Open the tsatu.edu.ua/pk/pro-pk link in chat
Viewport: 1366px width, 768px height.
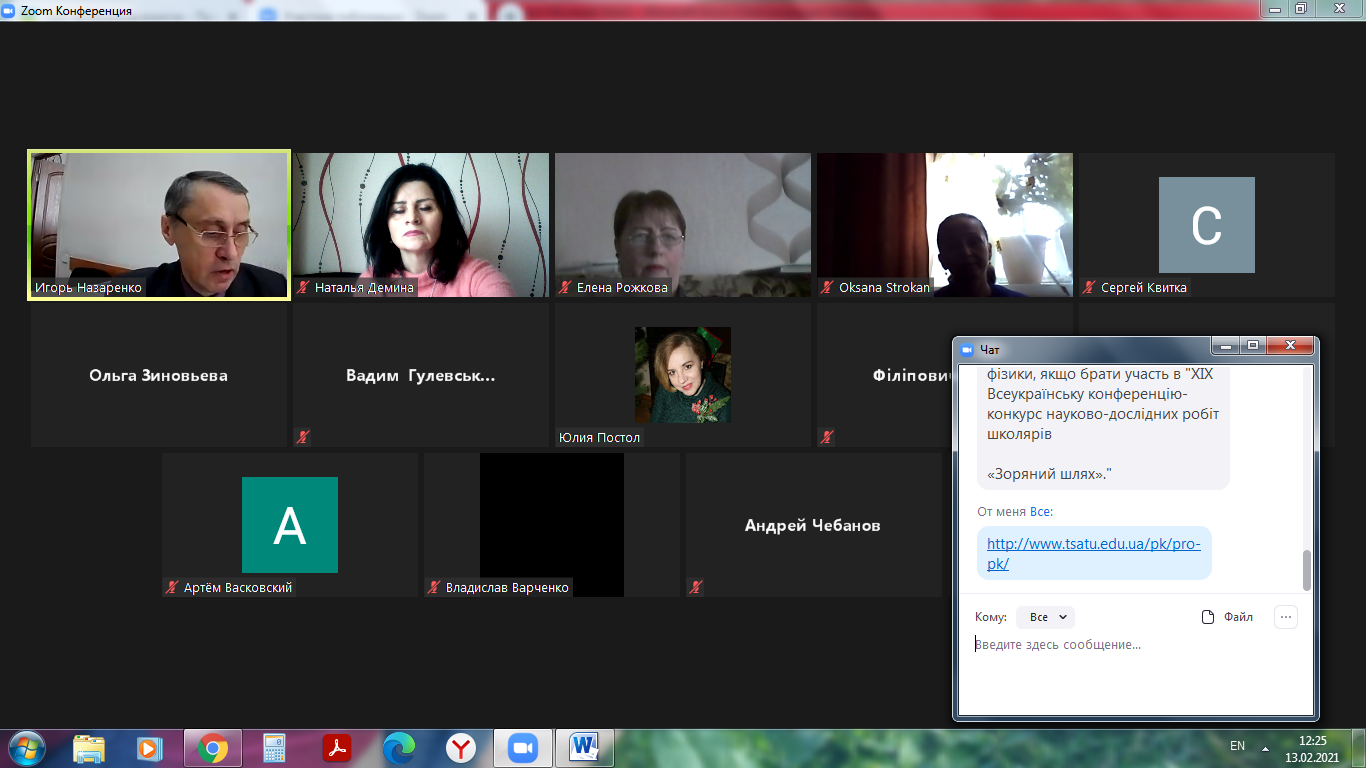tap(1094, 553)
